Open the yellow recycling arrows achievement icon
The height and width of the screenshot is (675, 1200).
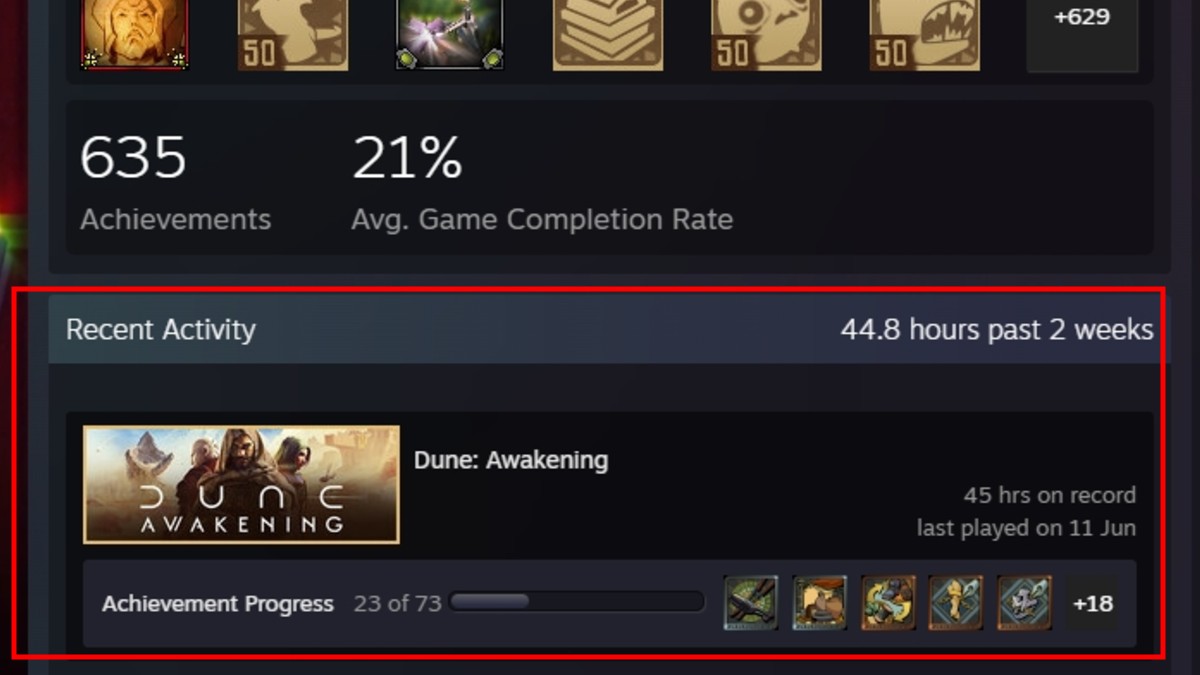(888, 603)
